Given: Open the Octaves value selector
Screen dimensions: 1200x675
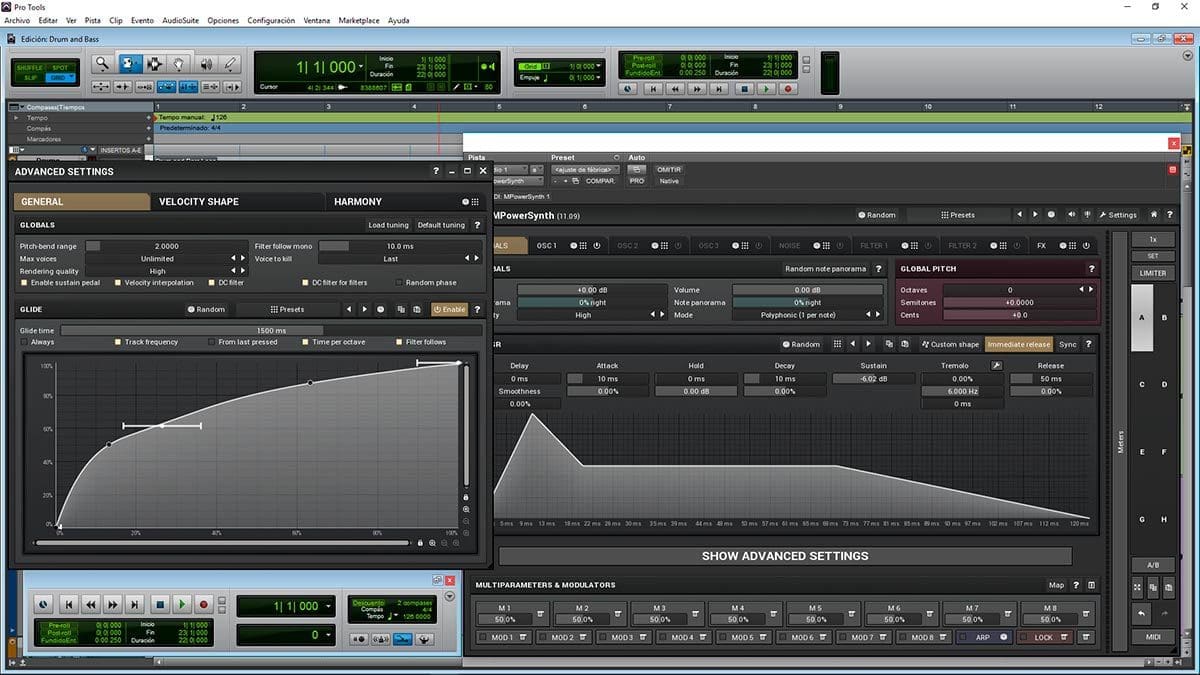Looking at the screenshot, I should pyautogui.click(x=1020, y=290).
